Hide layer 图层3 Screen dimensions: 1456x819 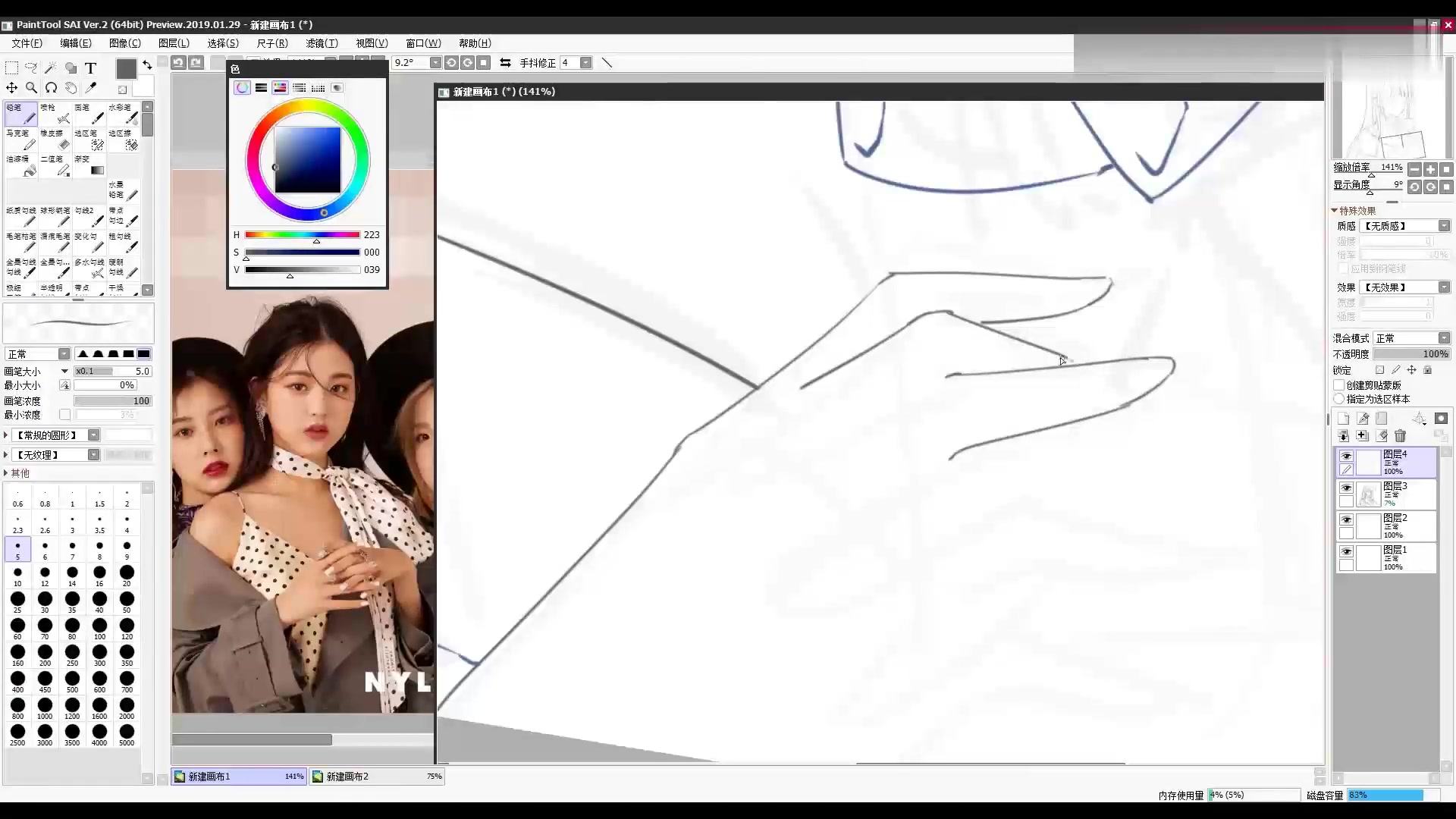coord(1346,488)
